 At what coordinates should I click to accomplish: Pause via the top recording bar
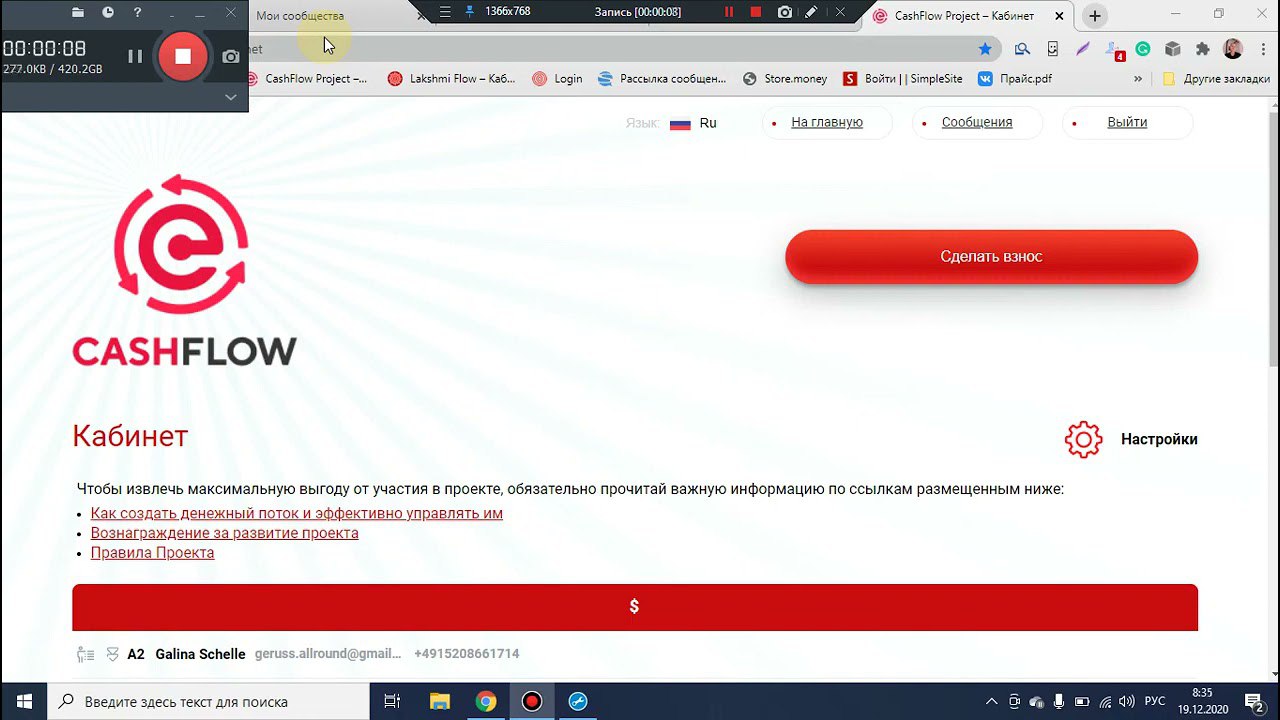tap(729, 12)
